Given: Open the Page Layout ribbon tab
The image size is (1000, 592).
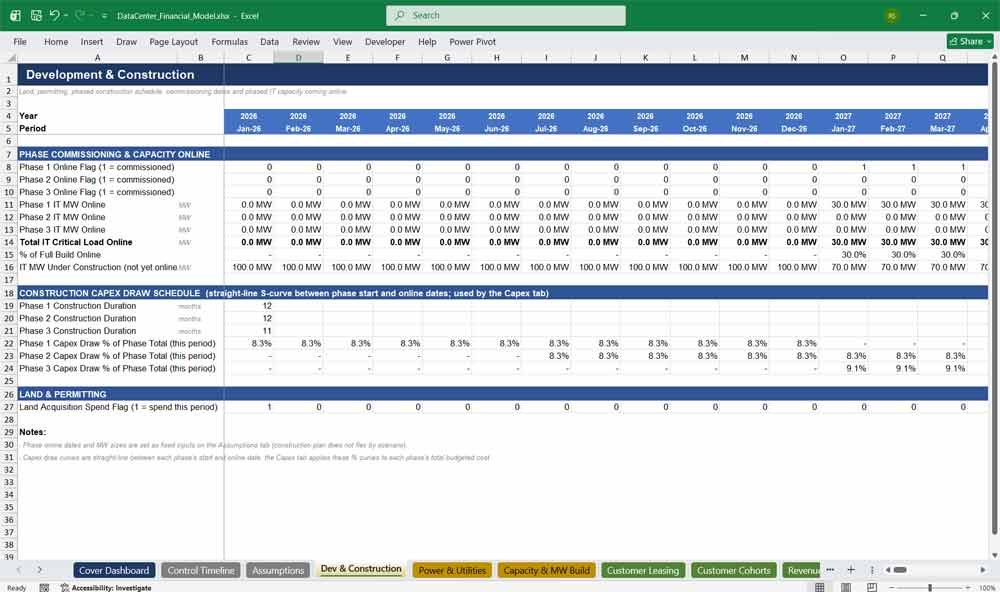Looking at the screenshot, I should [173, 41].
